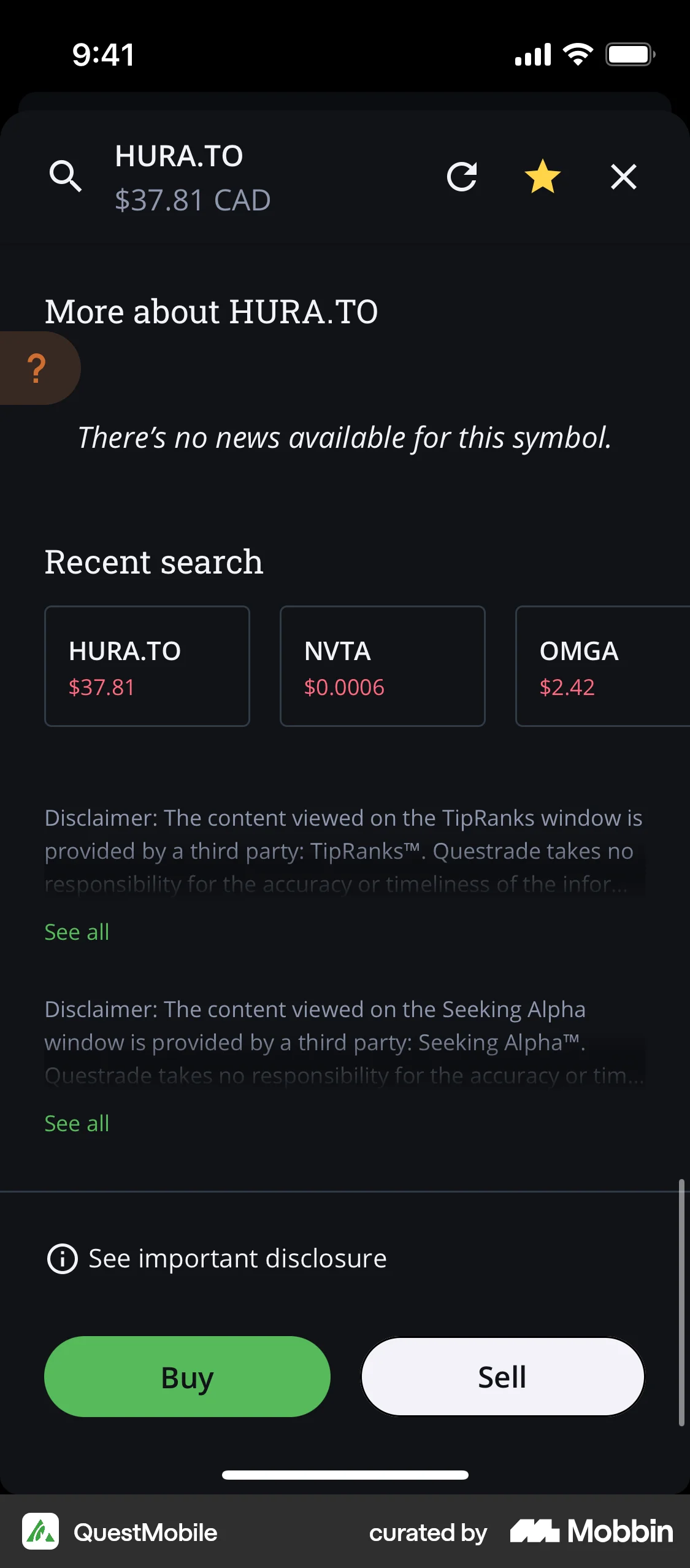This screenshot has height=1568, width=690.
Task: Close the HURA.TO detail view
Action: click(623, 177)
